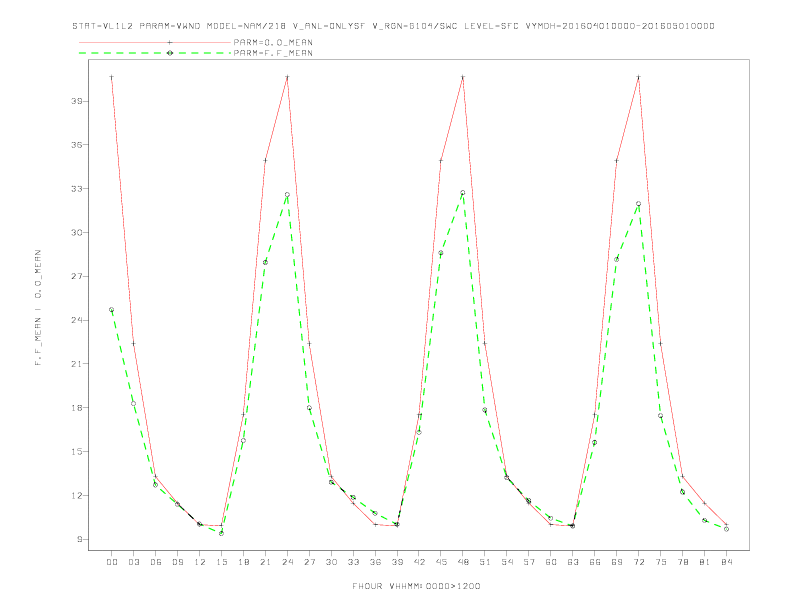Click green circle data point at hour 00

[112, 310]
